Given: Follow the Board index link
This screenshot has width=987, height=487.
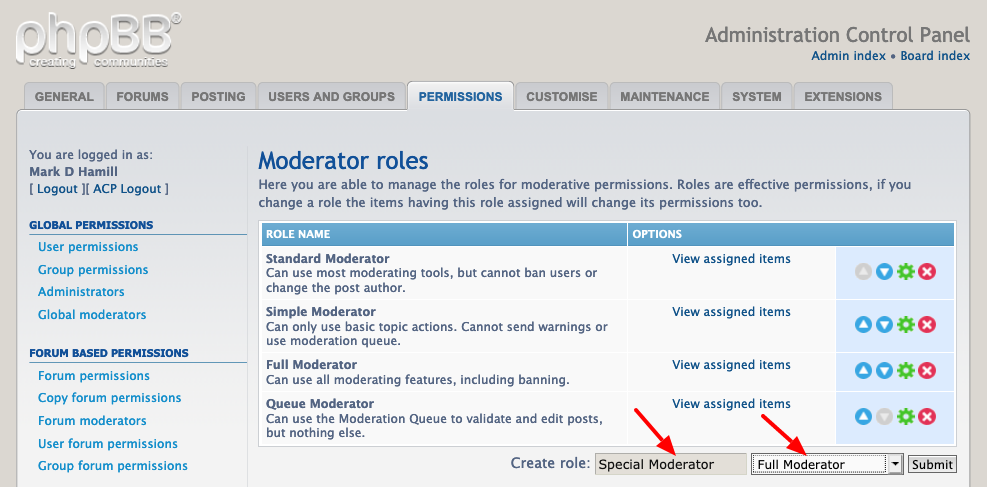Looking at the screenshot, I should pyautogui.click(x=935, y=55).
